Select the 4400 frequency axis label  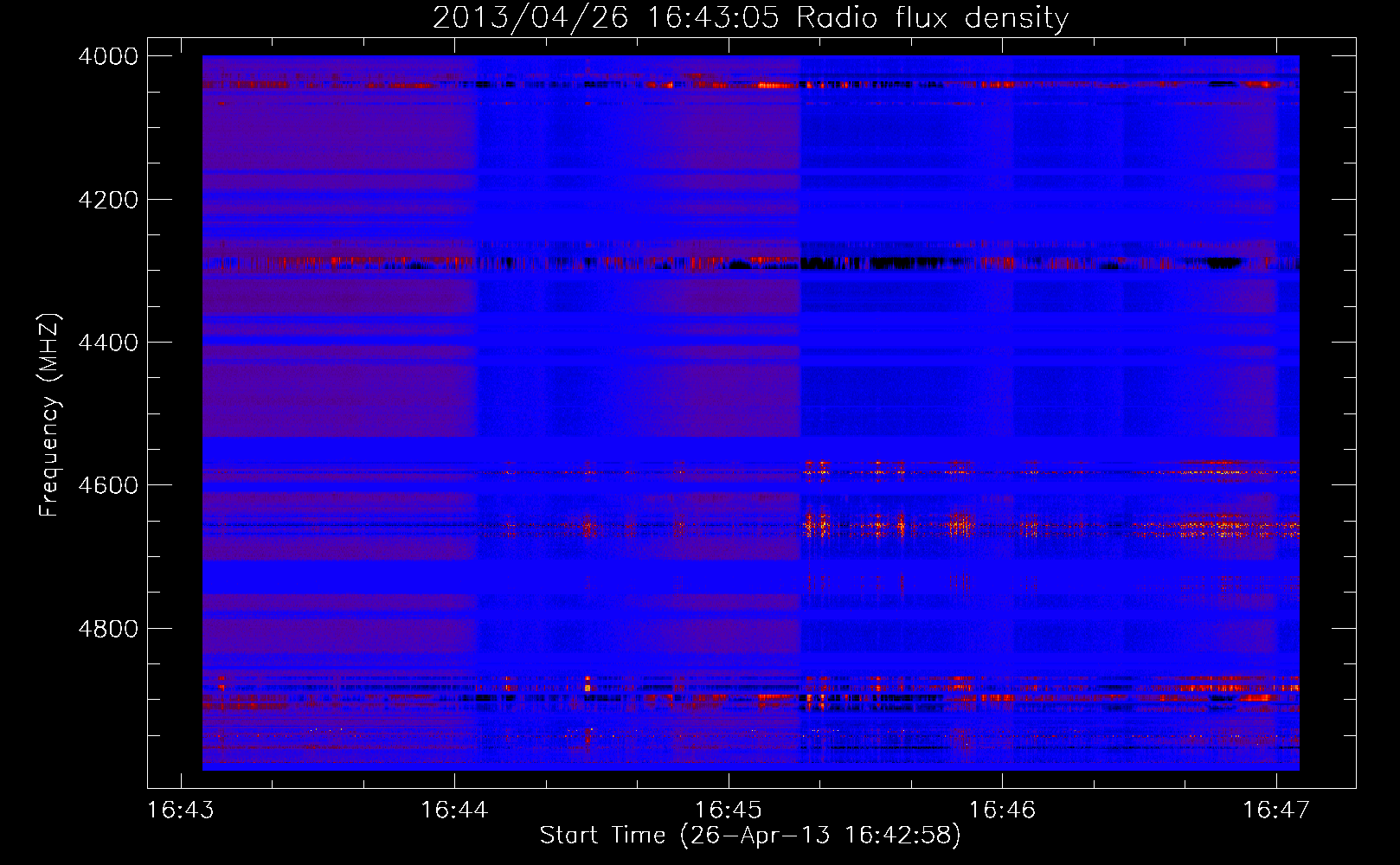click(x=108, y=343)
